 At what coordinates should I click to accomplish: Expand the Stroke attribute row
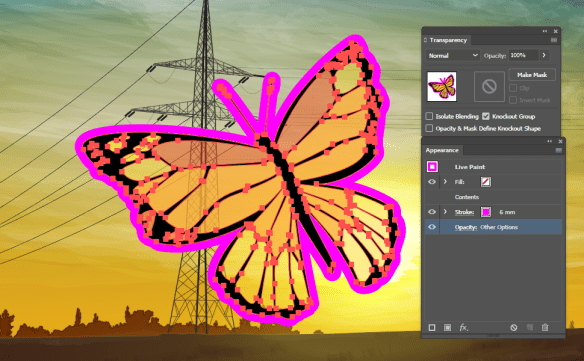(x=445, y=212)
